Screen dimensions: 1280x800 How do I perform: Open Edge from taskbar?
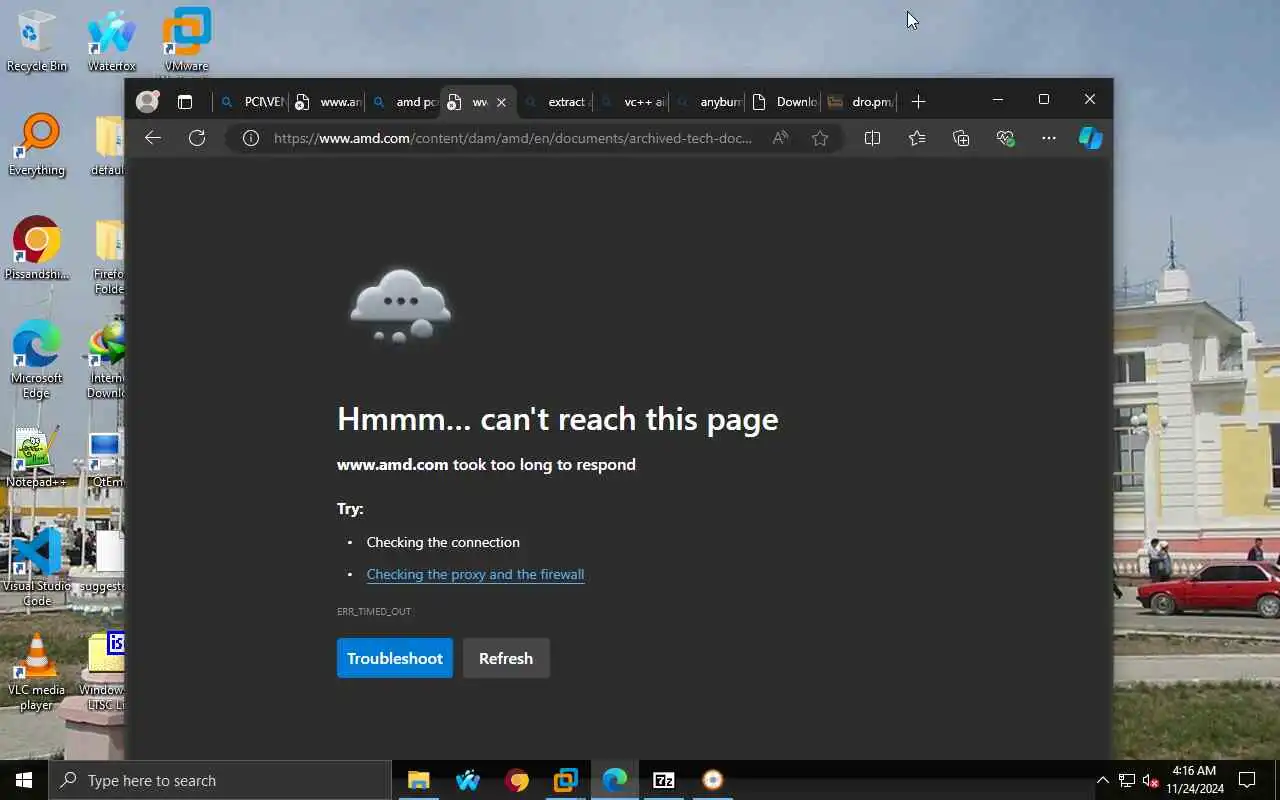615,780
